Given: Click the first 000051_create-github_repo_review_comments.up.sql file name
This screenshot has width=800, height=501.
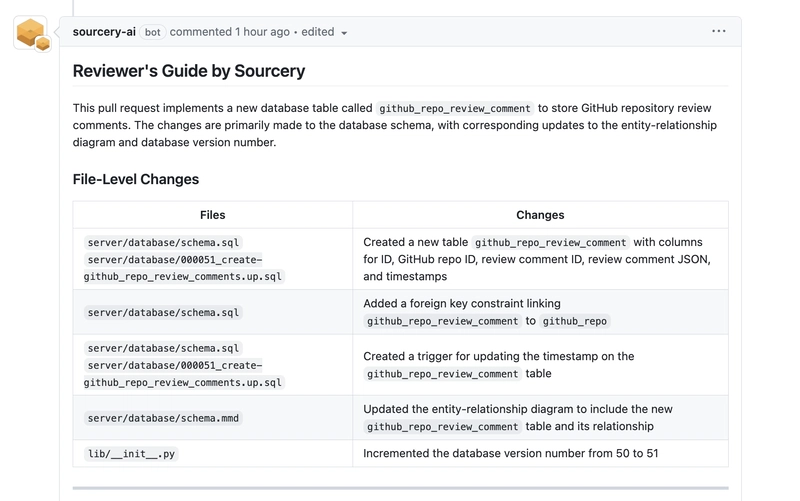Looking at the screenshot, I should click(x=184, y=268).
